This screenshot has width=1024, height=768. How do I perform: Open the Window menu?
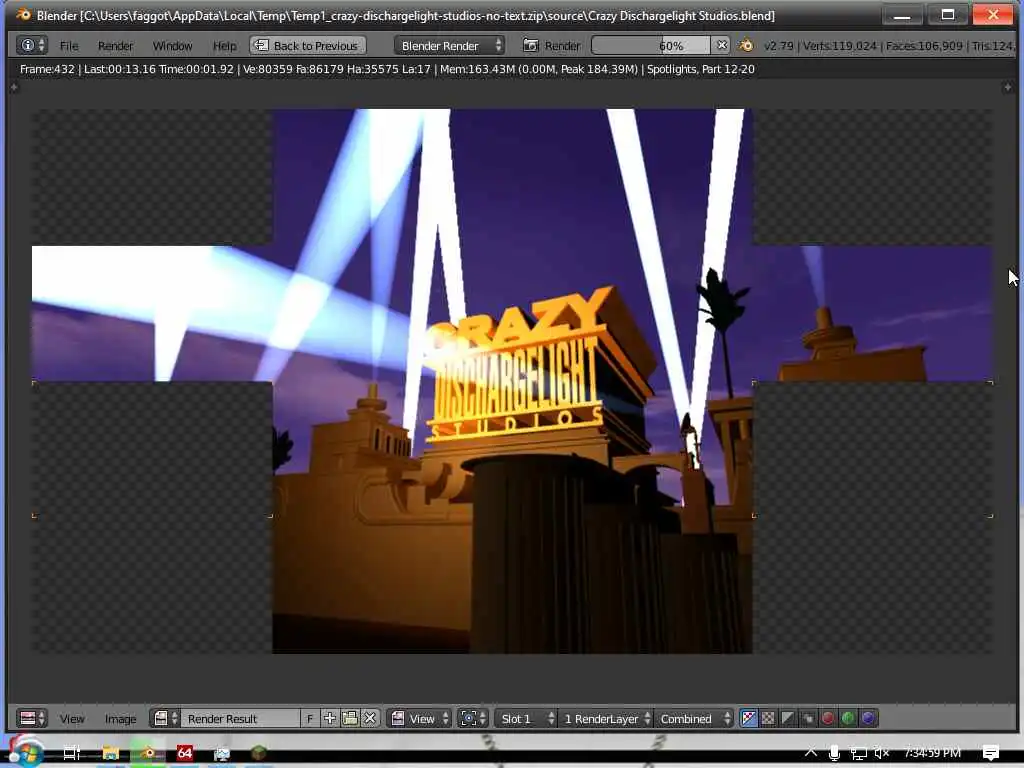[x=172, y=46]
